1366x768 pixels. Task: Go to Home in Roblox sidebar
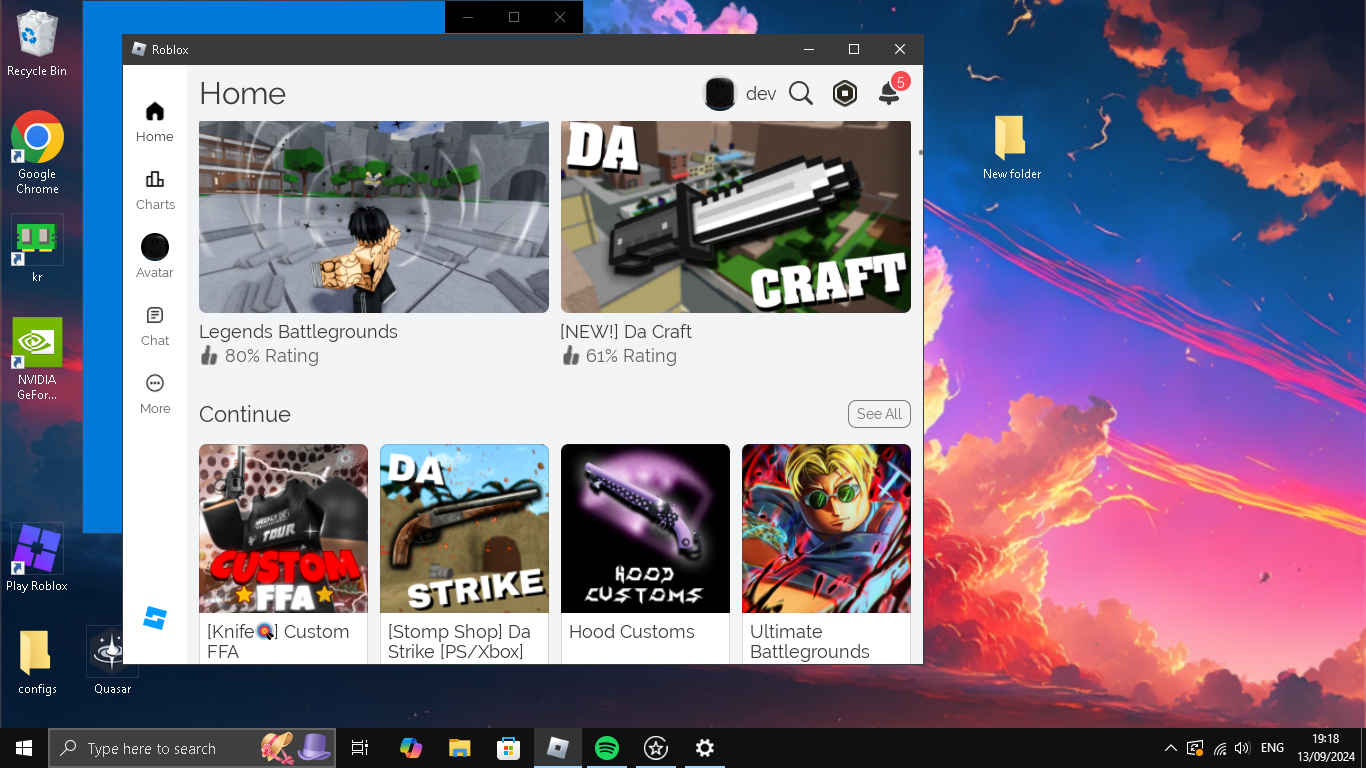click(155, 122)
